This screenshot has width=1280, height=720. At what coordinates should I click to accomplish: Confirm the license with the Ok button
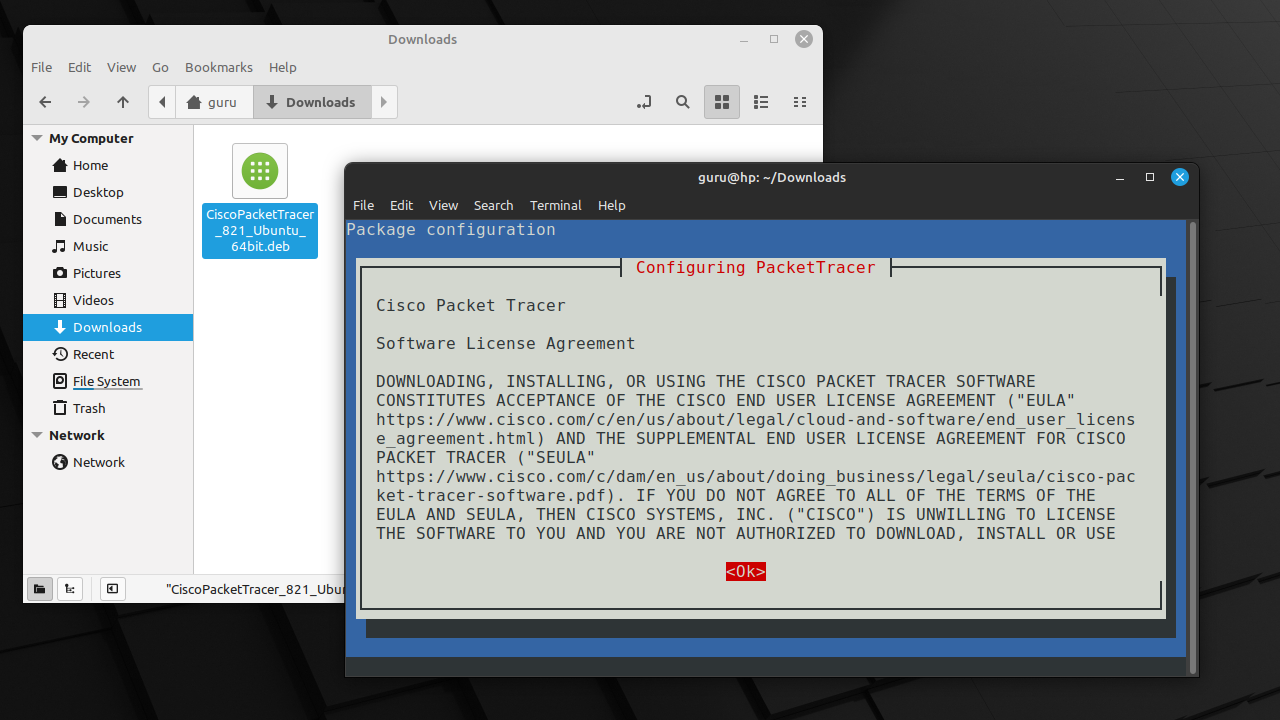click(x=746, y=571)
